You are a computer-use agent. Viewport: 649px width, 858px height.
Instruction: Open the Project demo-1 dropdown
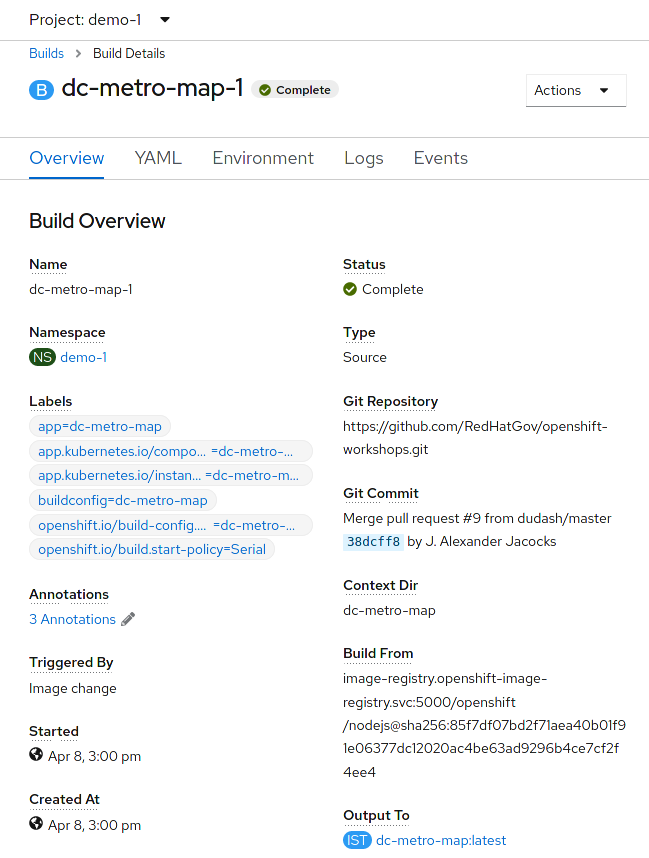[100, 20]
